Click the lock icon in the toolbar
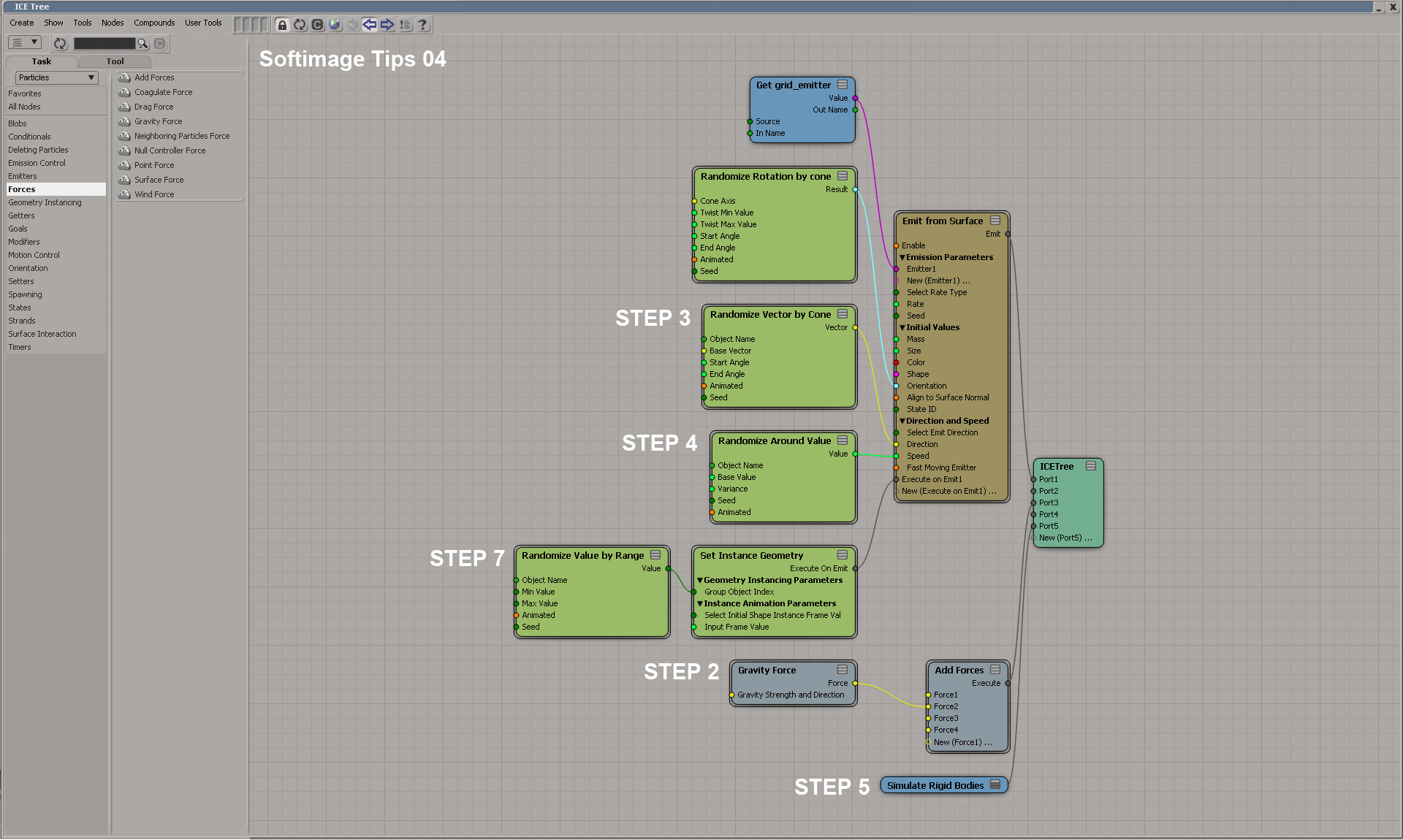 pyautogui.click(x=282, y=25)
